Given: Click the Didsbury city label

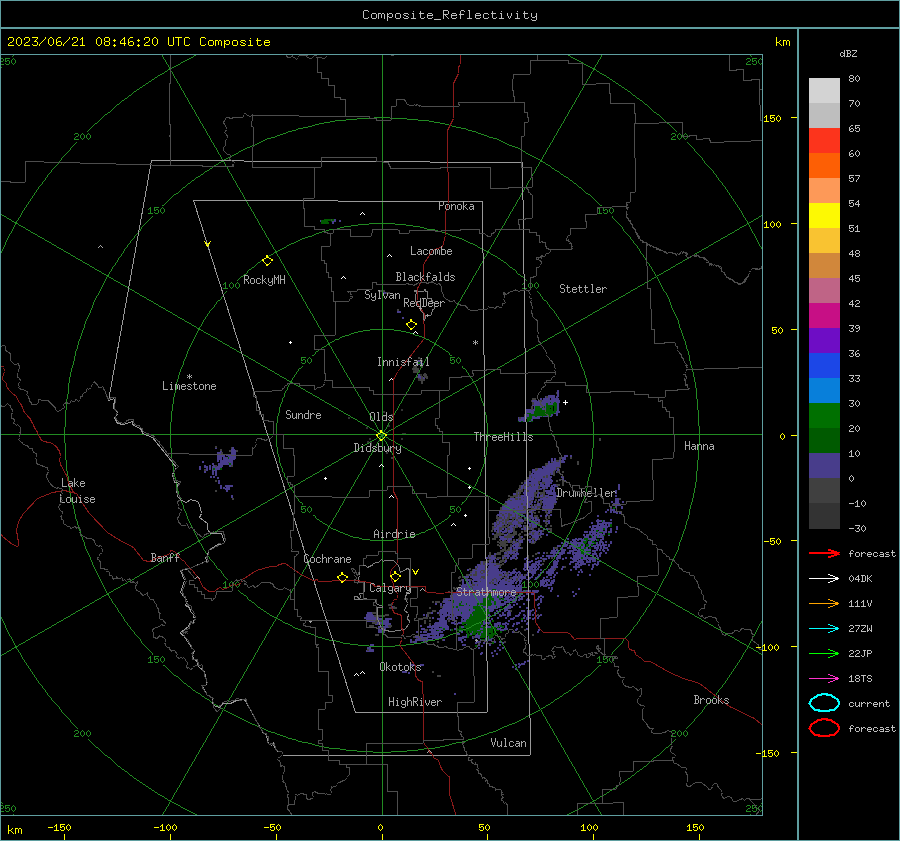Looking at the screenshot, I should (377, 448).
